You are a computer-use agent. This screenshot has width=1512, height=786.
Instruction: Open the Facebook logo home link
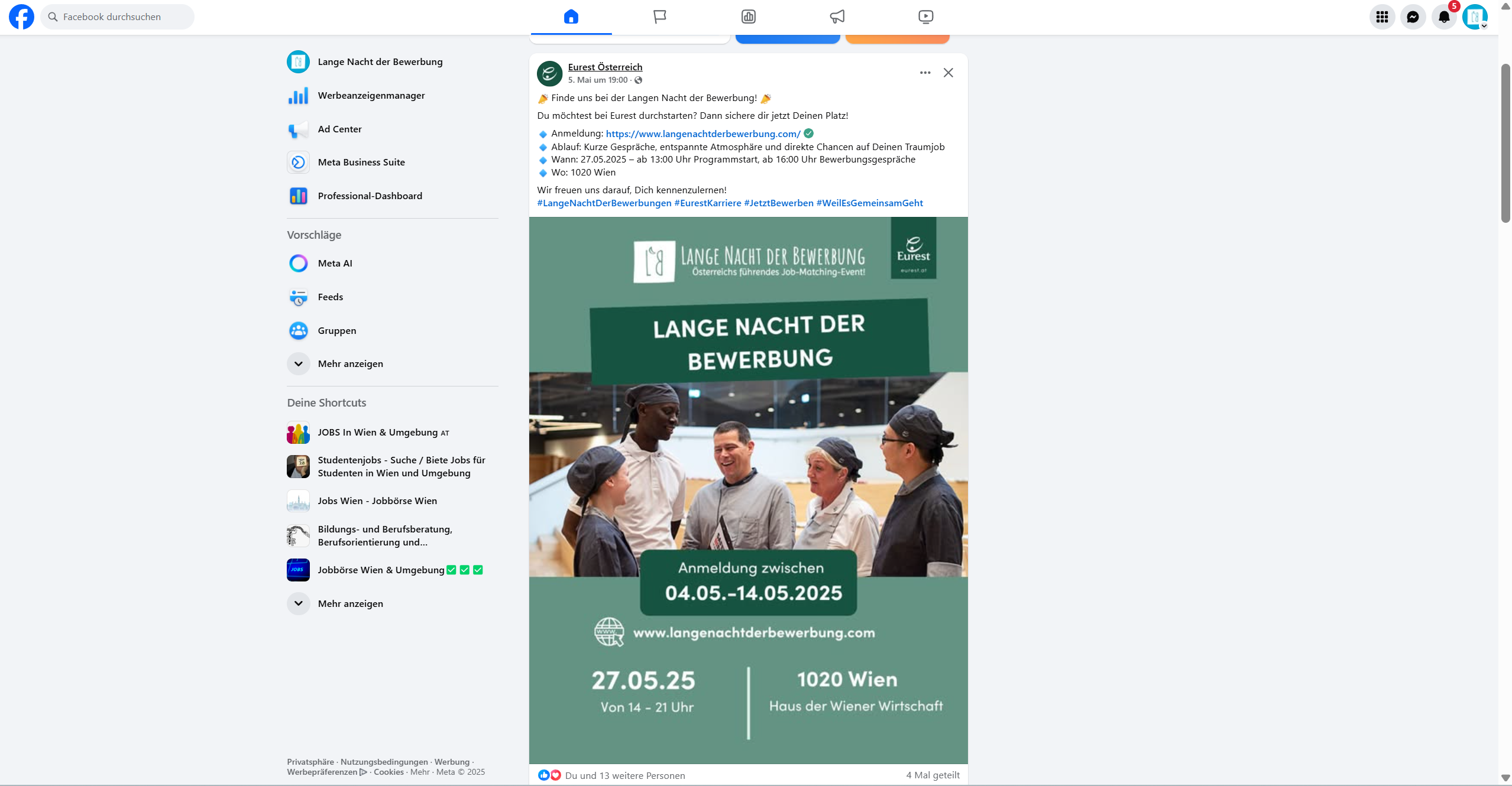[21, 17]
